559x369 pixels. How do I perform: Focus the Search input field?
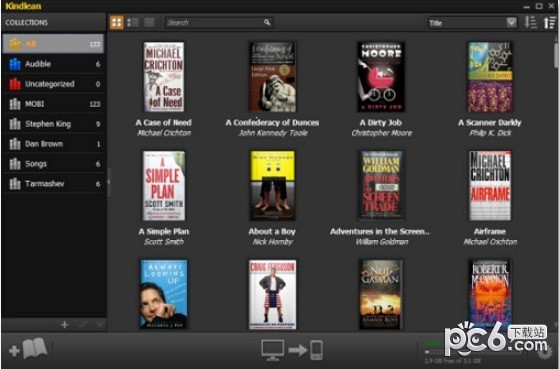[219, 22]
